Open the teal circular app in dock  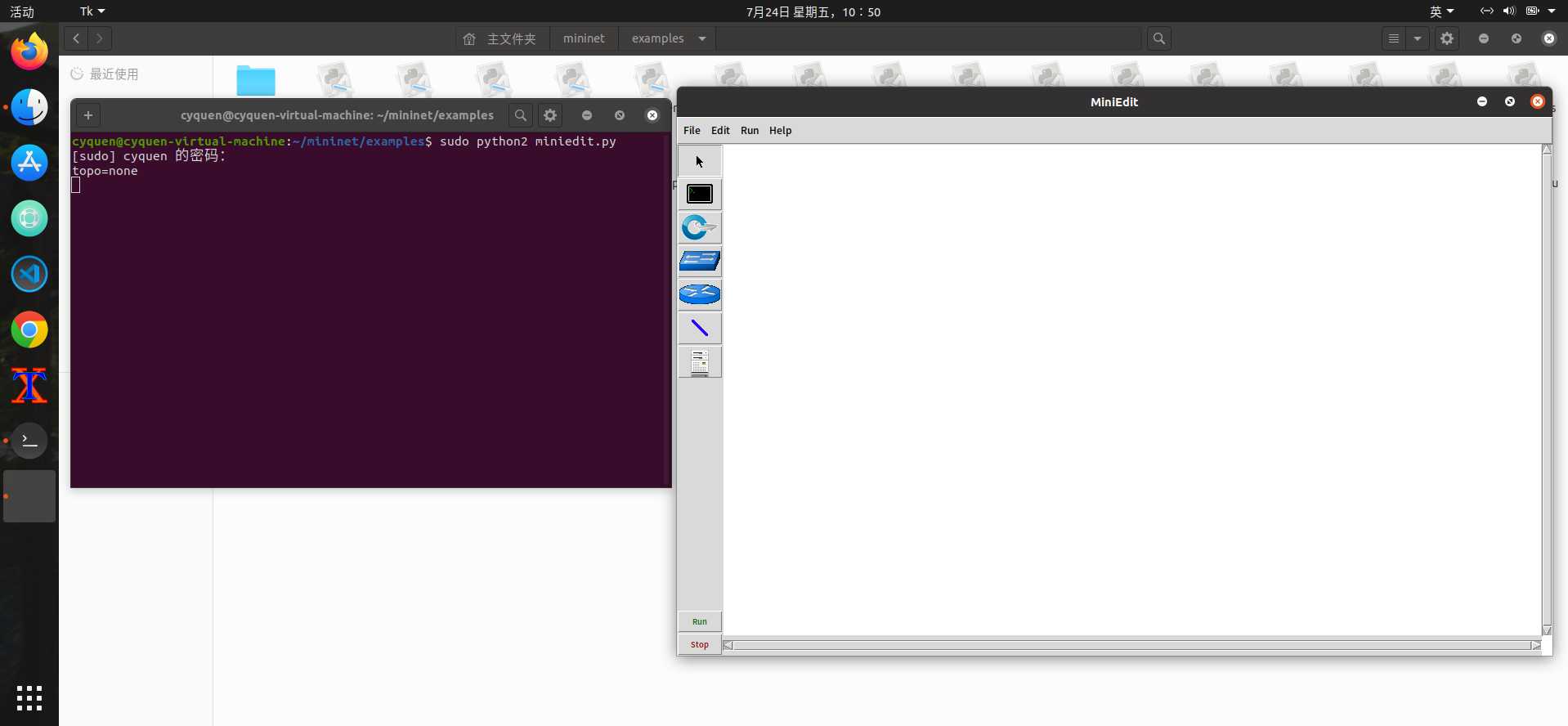29,218
